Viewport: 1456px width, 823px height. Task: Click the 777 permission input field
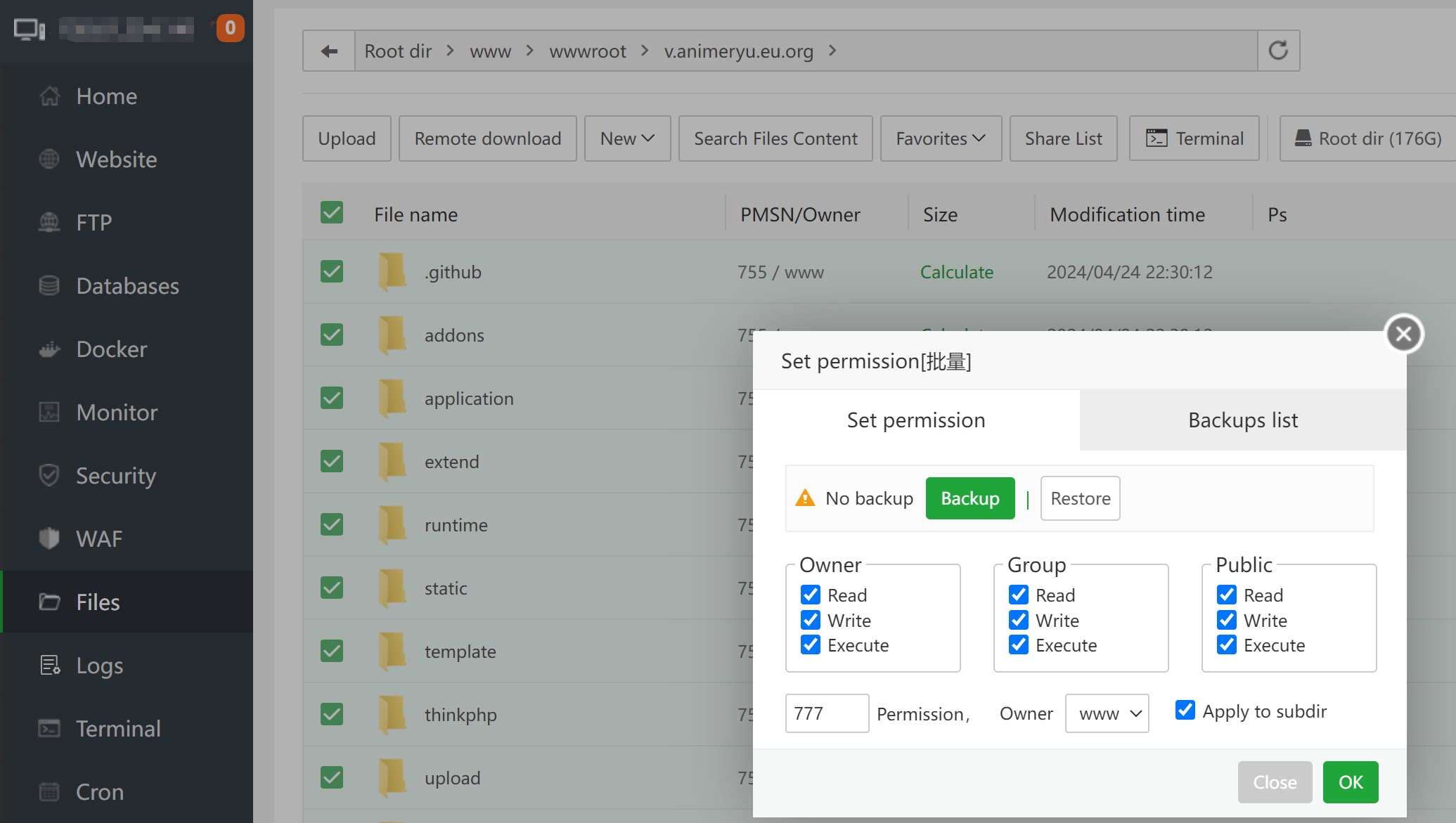coord(826,713)
